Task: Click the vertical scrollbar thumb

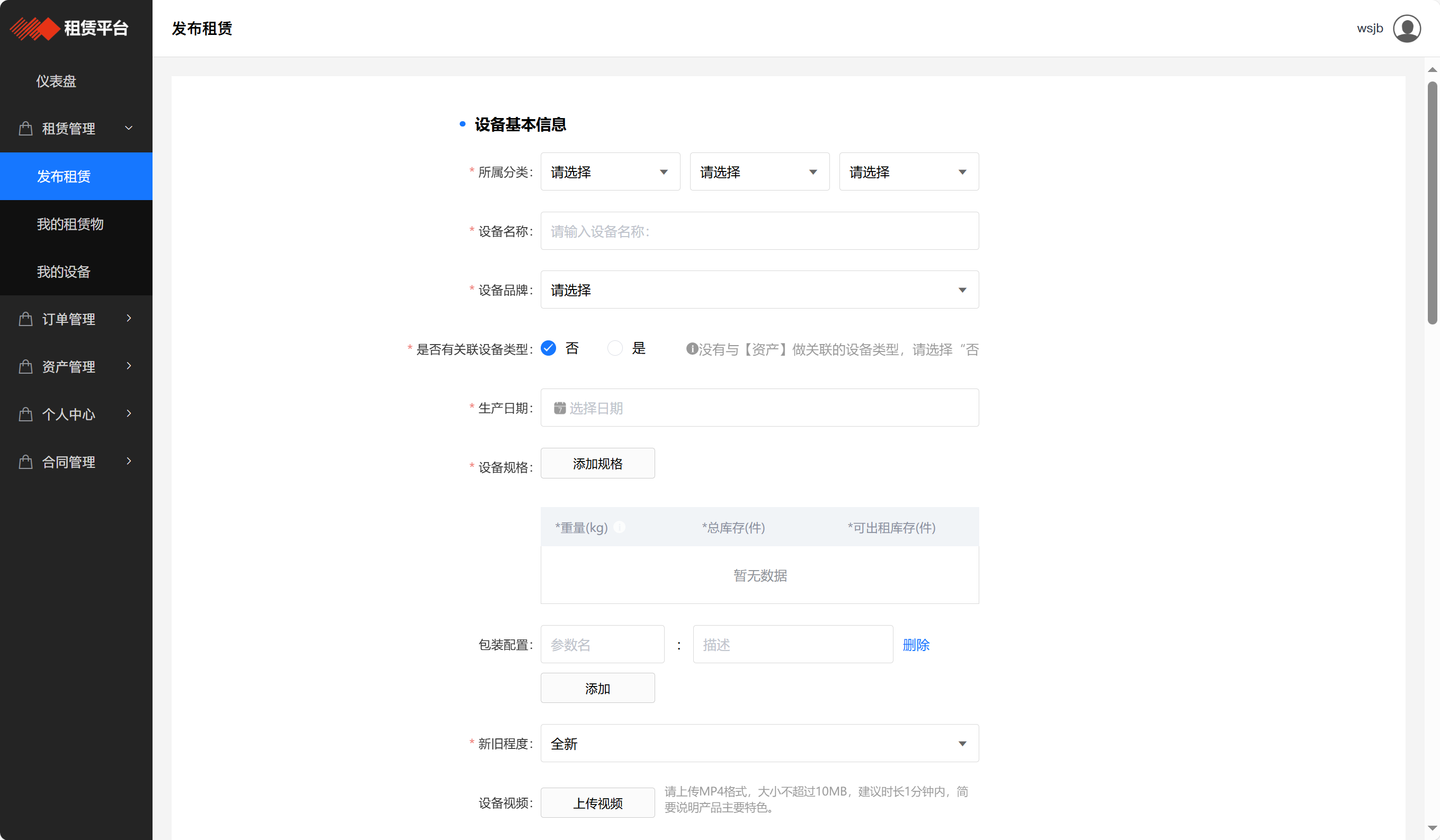Action: pyautogui.click(x=1432, y=203)
